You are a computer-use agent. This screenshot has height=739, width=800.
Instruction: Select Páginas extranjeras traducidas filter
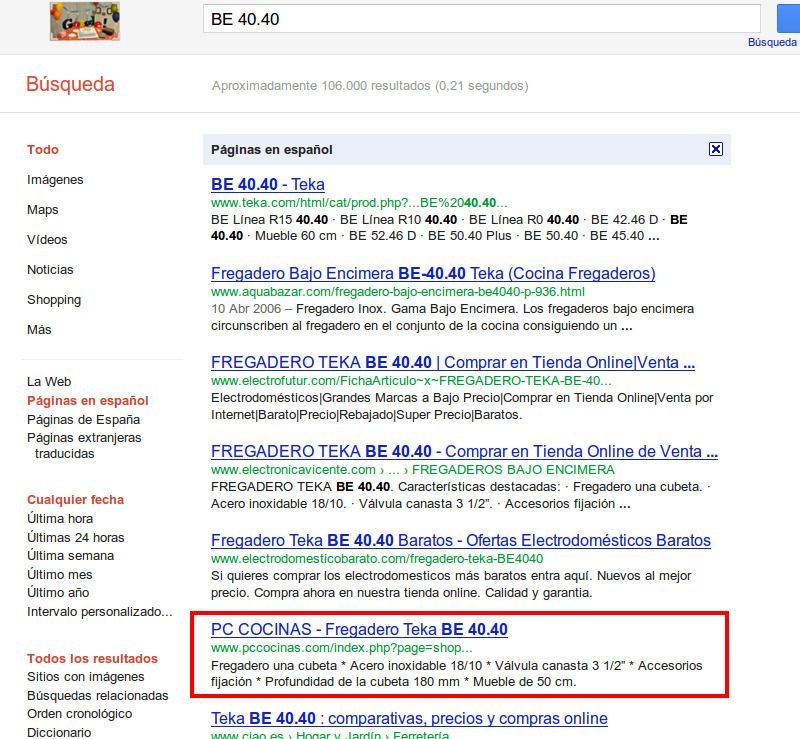(x=84, y=446)
